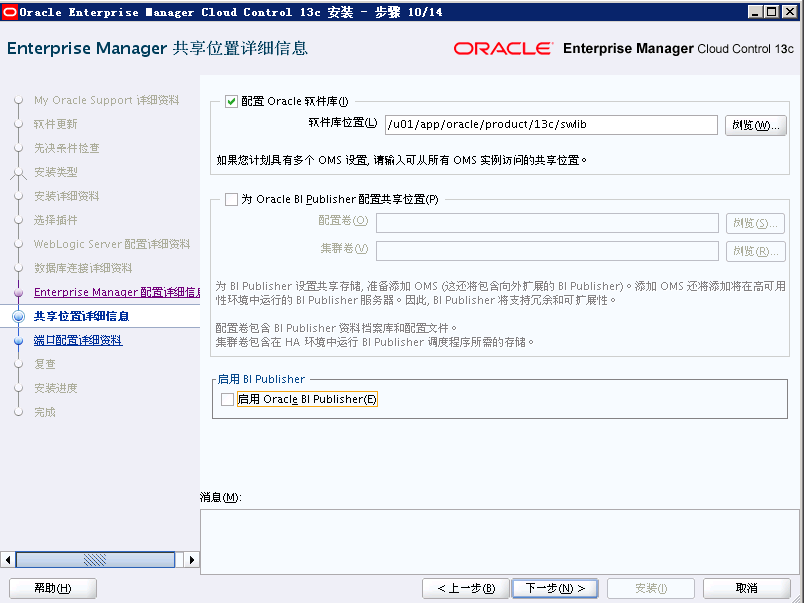Click the 消息(M) message text area
The height and width of the screenshot is (603, 804).
[x=499, y=541]
